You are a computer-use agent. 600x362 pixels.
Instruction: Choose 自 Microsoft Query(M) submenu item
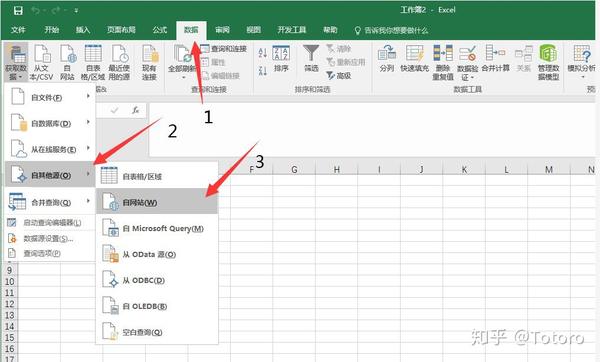coord(157,228)
